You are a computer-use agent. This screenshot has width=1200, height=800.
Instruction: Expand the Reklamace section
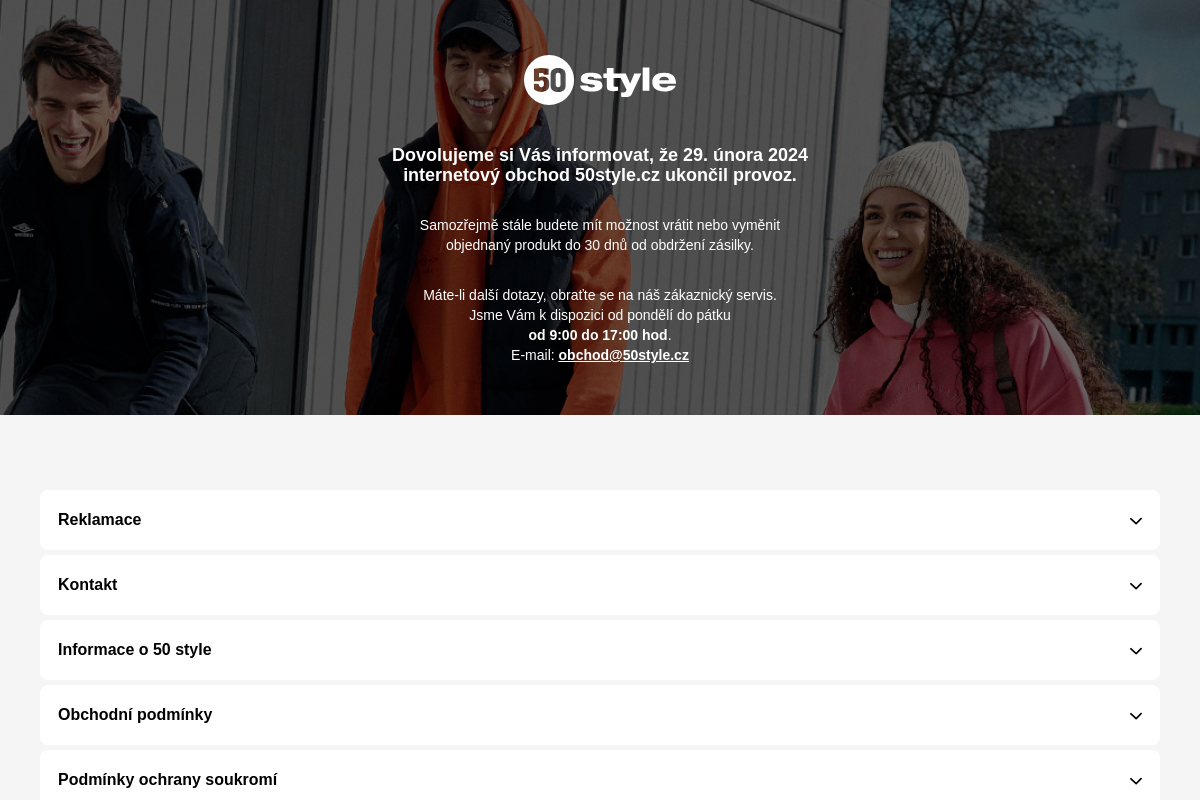(600, 520)
